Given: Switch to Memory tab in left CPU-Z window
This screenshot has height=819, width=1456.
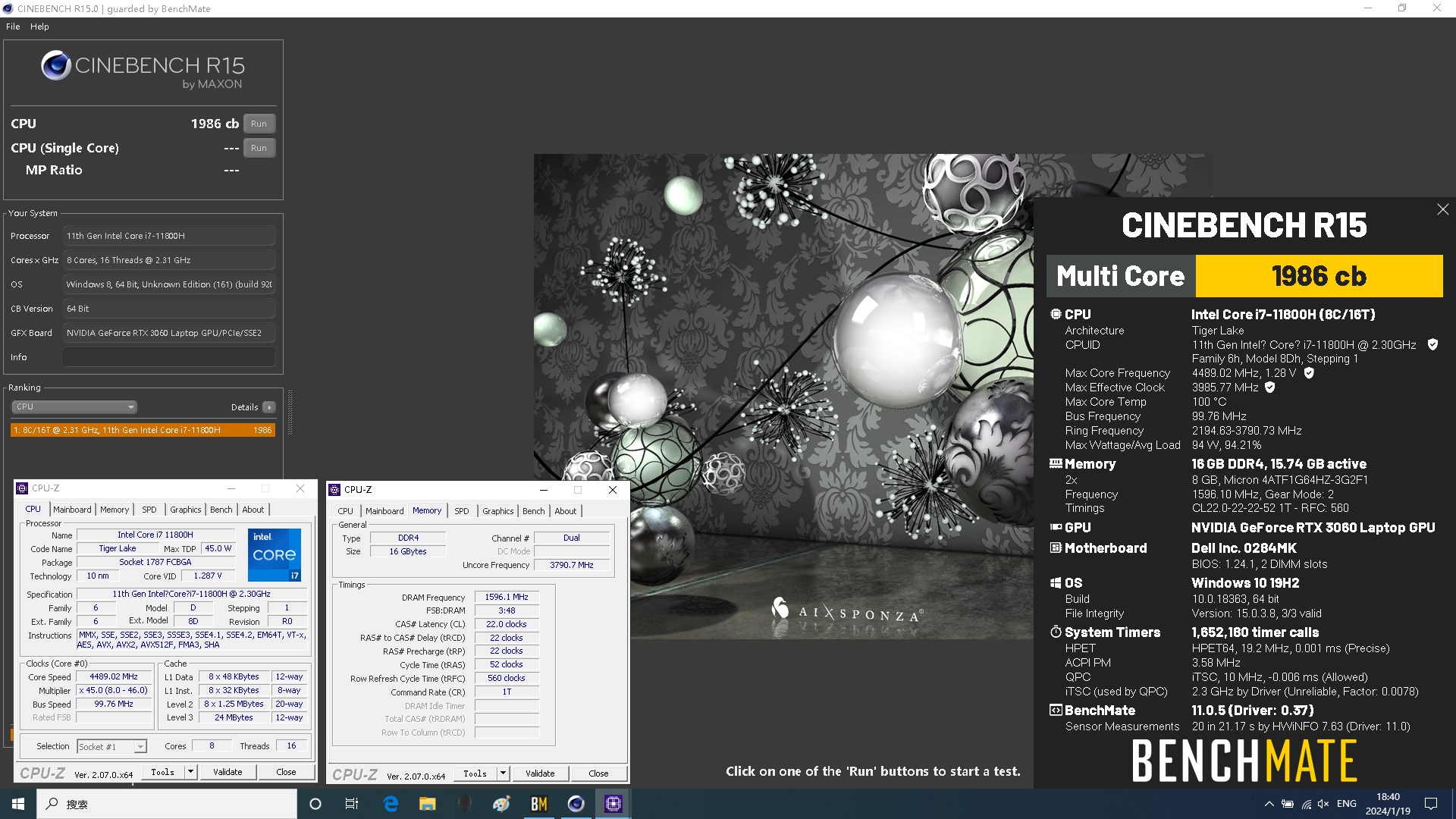Looking at the screenshot, I should coord(115,510).
